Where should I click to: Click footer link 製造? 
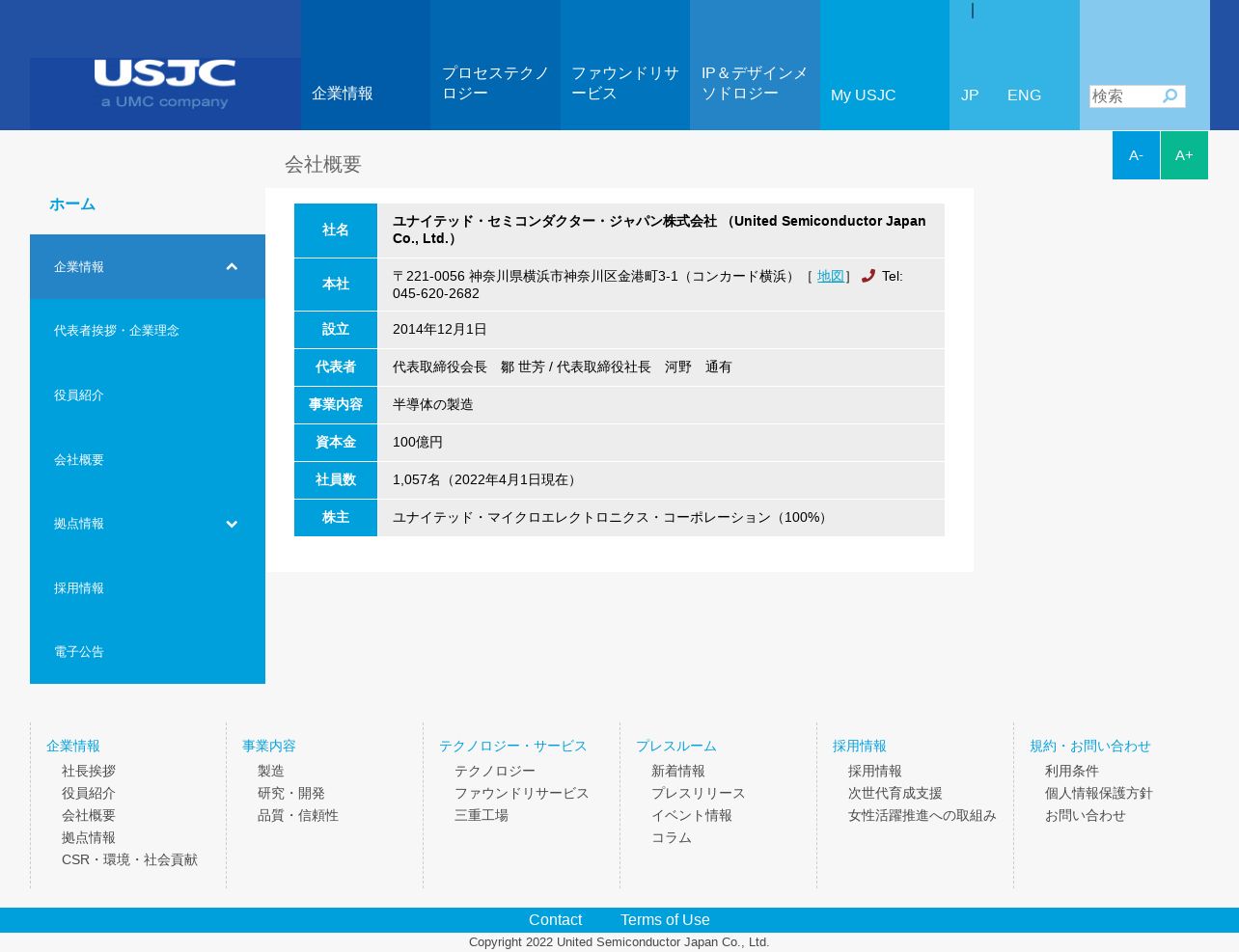point(271,771)
